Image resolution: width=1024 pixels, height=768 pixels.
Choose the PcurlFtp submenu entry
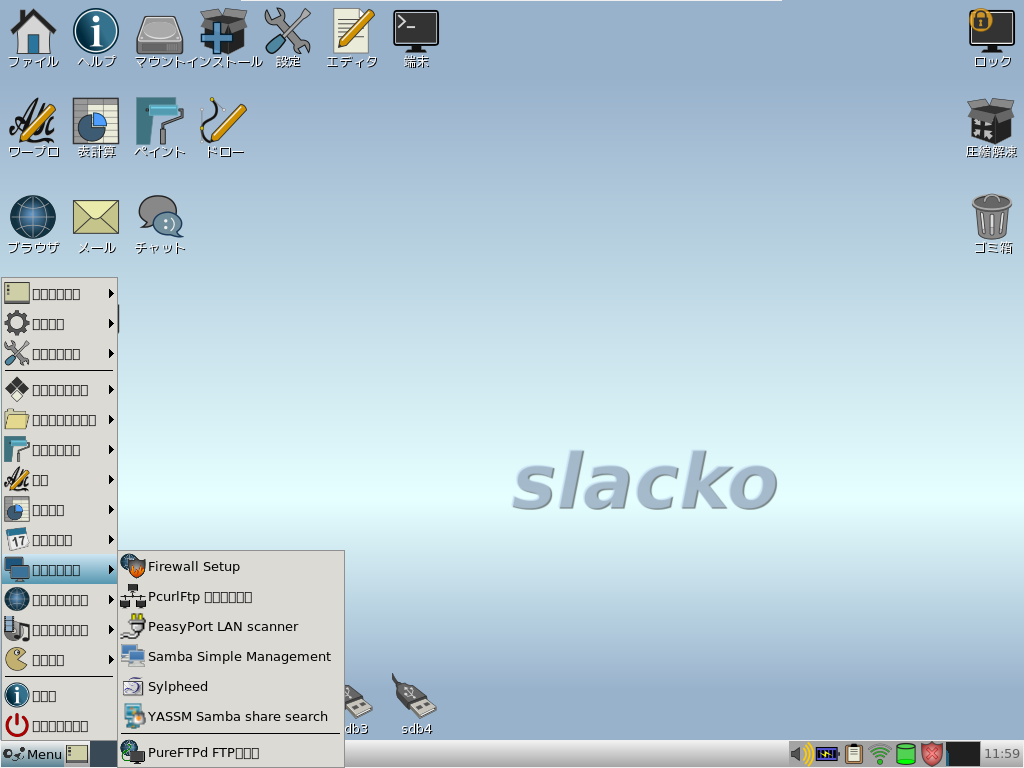[x=231, y=597]
